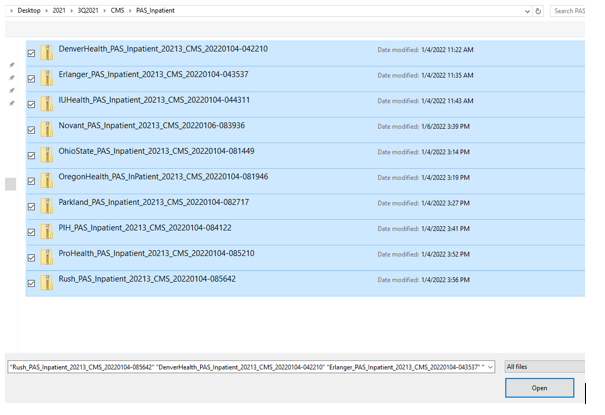Viewport: 605px width, 415px height.
Task: Expand the chevron after 3Q2021 in breadcrumb
Action: [x=105, y=11]
